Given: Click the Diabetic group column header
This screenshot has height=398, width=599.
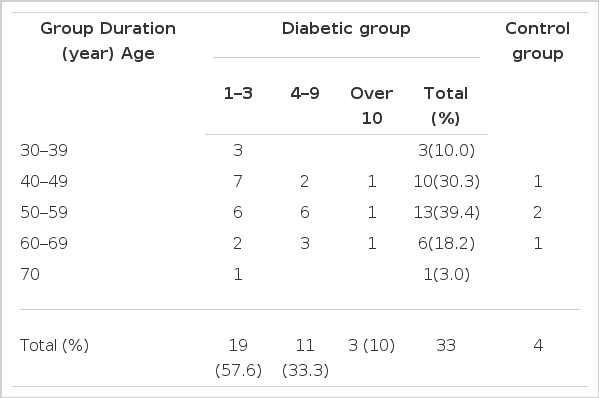Looking at the screenshot, I should click(x=346, y=29).
